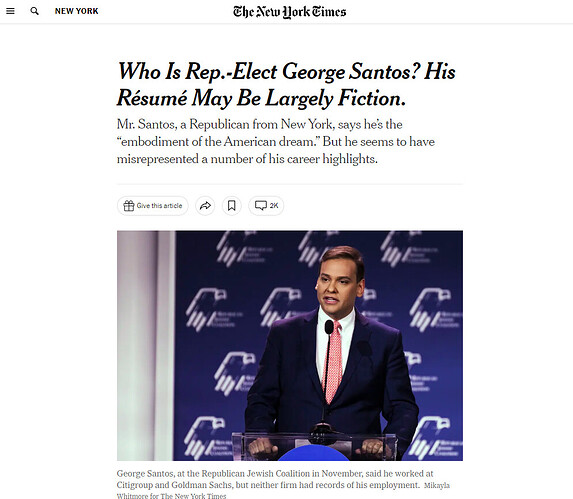Save article with the bookmark icon
The image size is (573, 499).
(x=232, y=206)
